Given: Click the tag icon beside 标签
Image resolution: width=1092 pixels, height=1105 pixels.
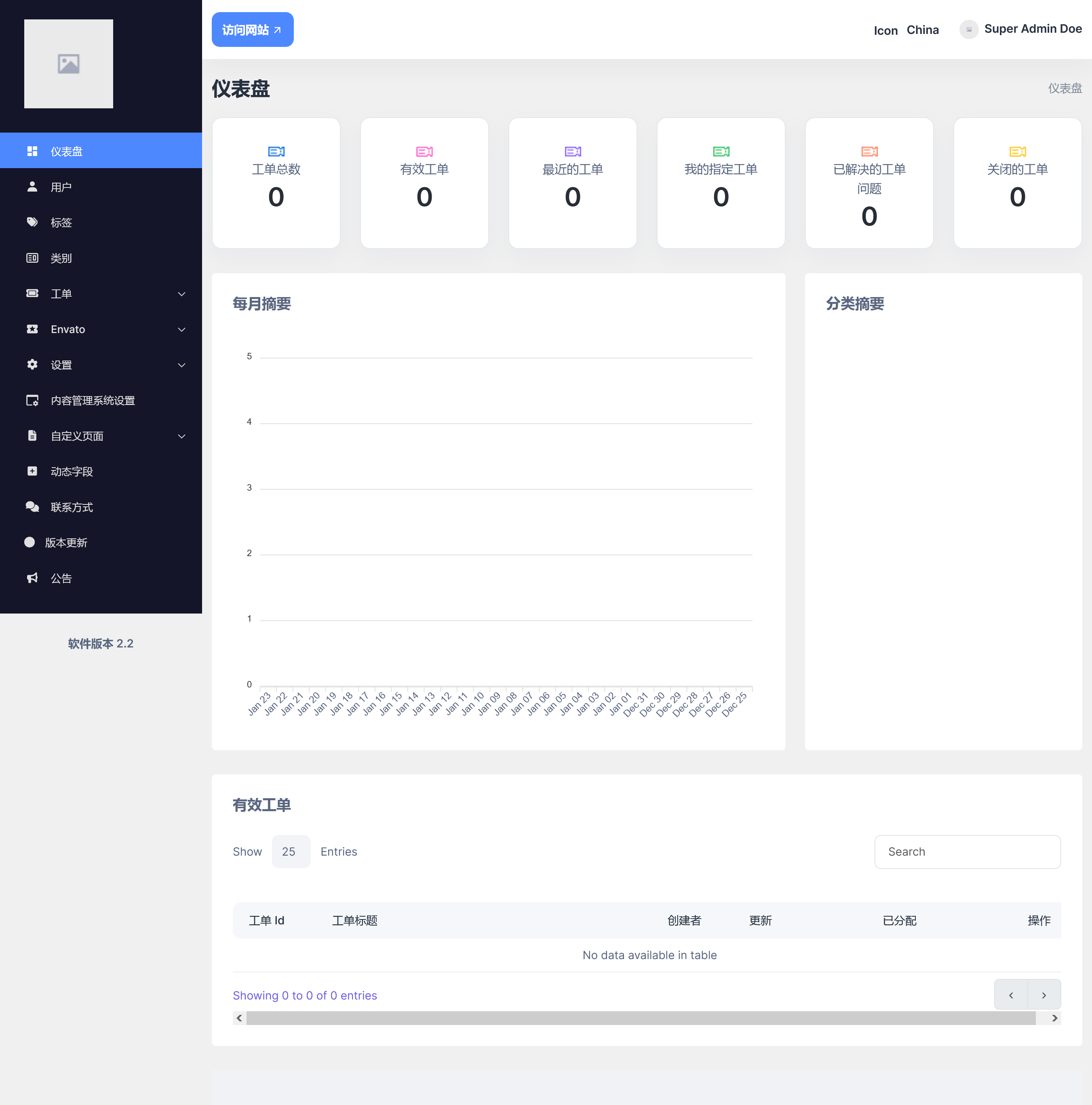Looking at the screenshot, I should click(x=32, y=222).
